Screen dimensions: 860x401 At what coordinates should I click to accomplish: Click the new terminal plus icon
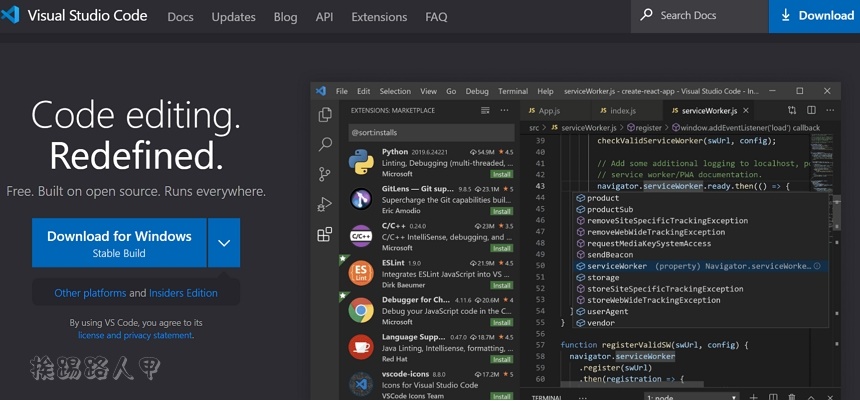pyautogui.click(x=754, y=397)
